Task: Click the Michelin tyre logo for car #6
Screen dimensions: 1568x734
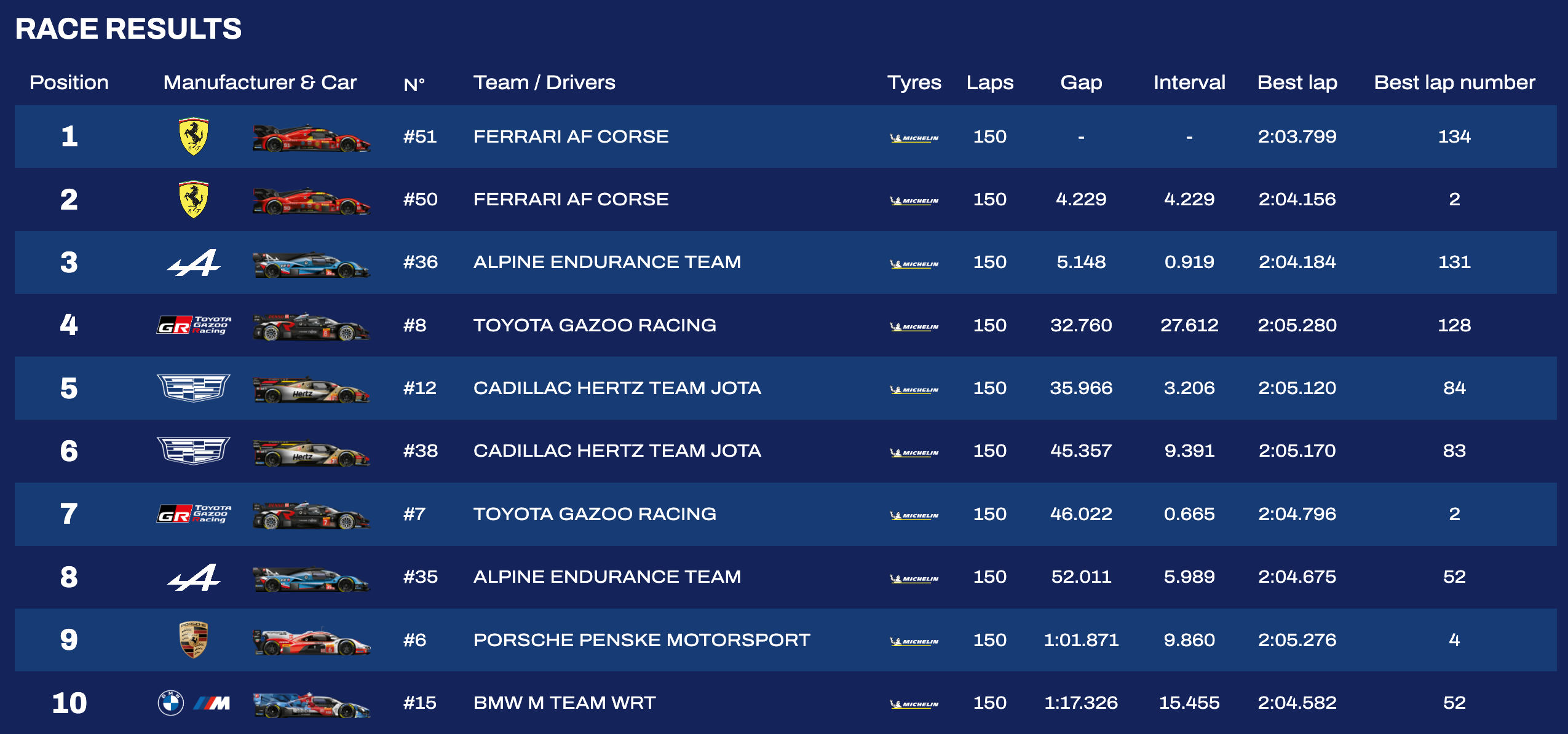Action: [914, 641]
